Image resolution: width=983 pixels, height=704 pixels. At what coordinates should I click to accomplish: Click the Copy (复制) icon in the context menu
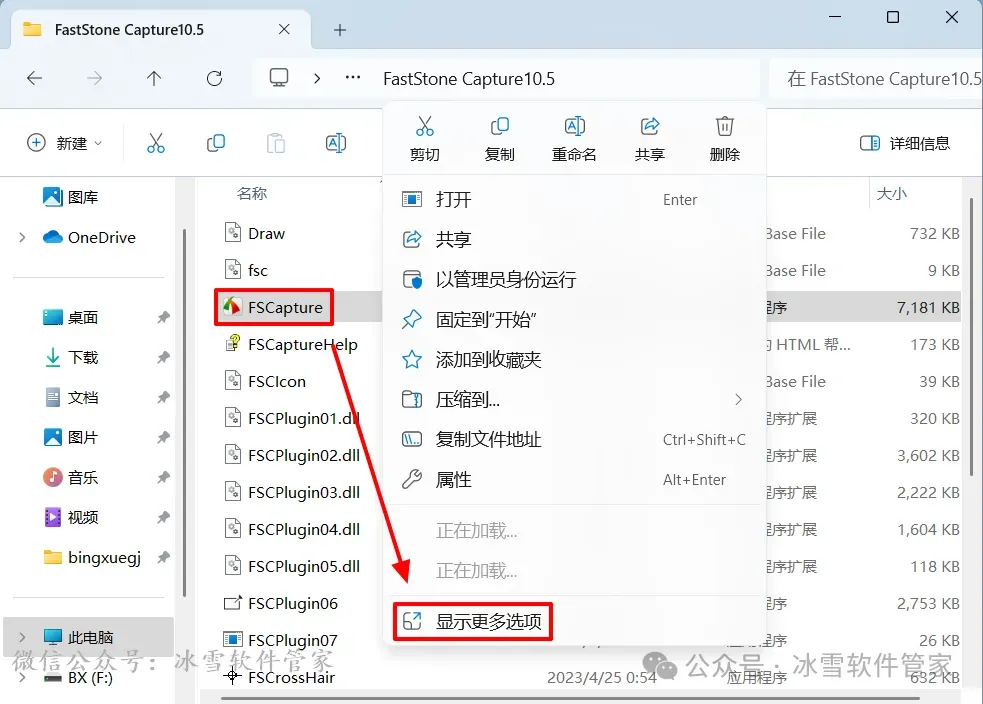tap(499, 127)
